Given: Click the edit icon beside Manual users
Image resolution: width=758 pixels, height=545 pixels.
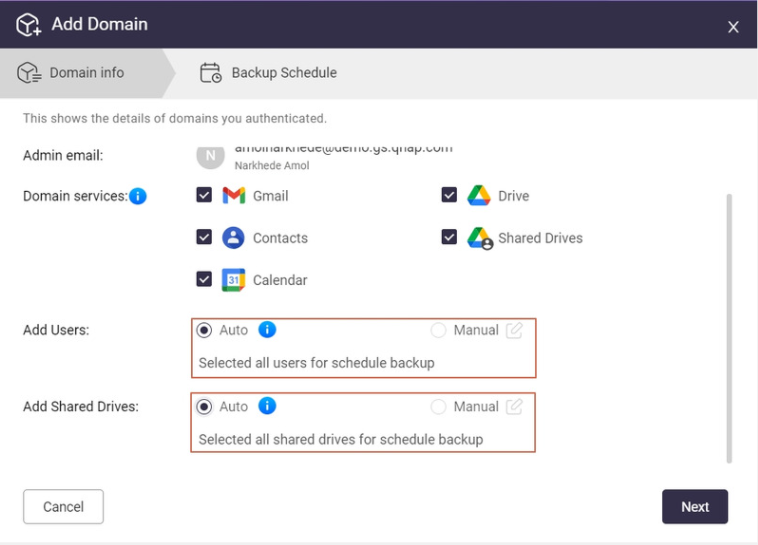Looking at the screenshot, I should pyautogui.click(x=514, y=330).
